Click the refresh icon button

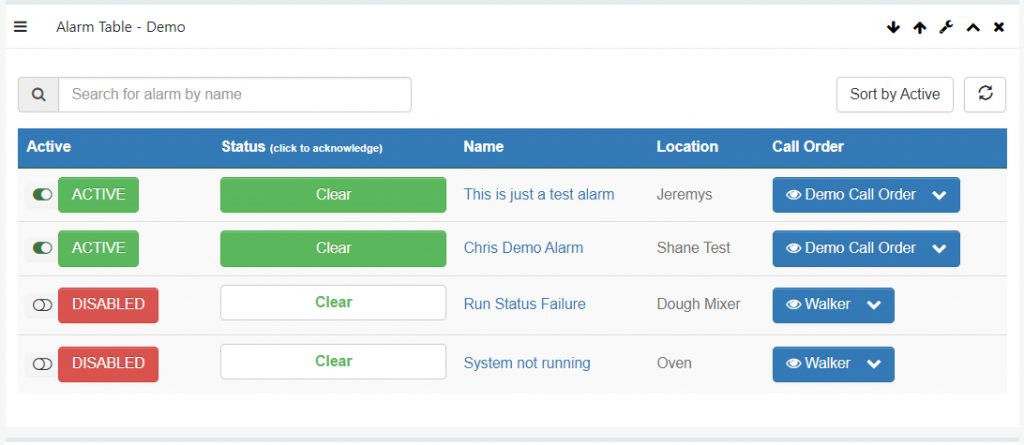(x=985, y=94)
